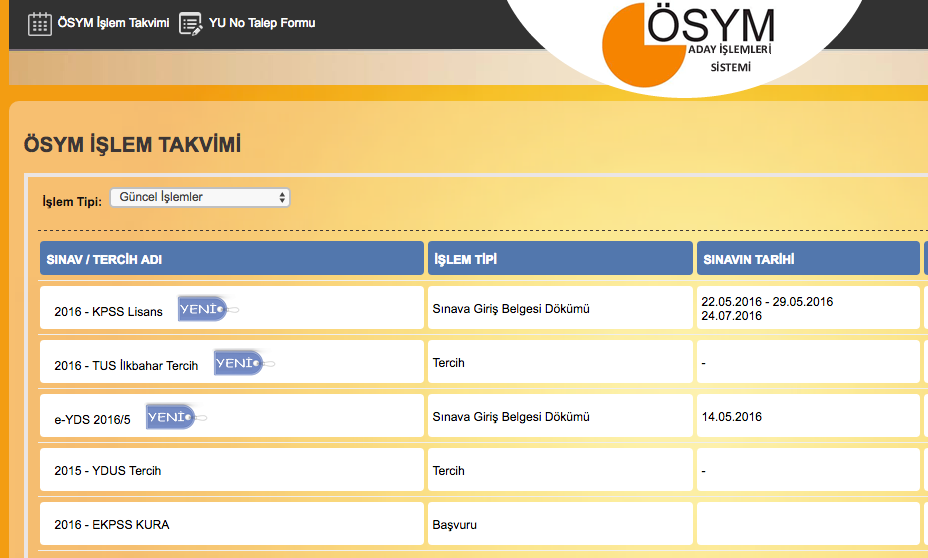Click the YENİ tag beside 2016 - KPSS Lisans
Screen dimensions: 928x558
[205, 310]
